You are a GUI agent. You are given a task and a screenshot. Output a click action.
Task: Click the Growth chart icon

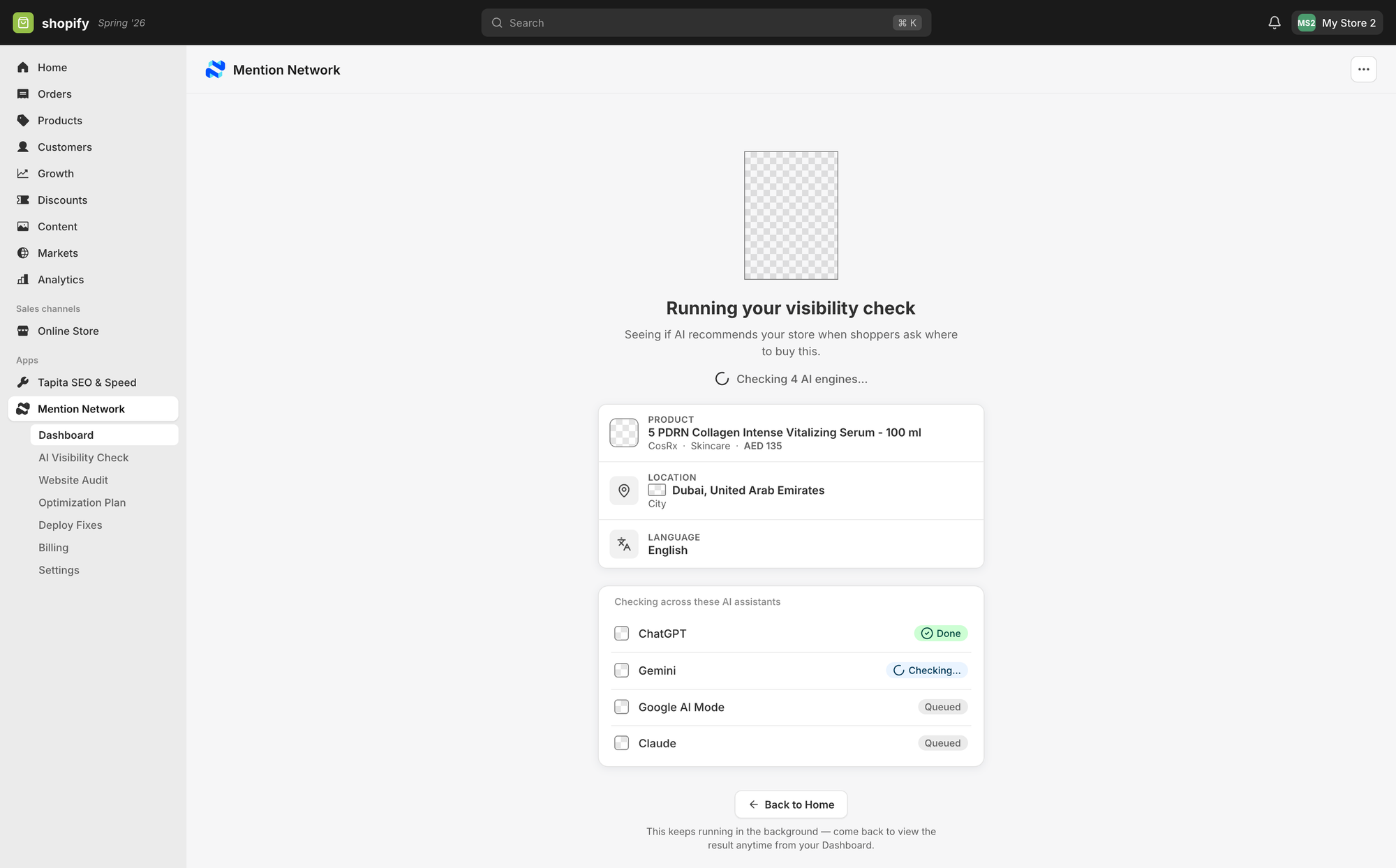click(x=23, y=174)
